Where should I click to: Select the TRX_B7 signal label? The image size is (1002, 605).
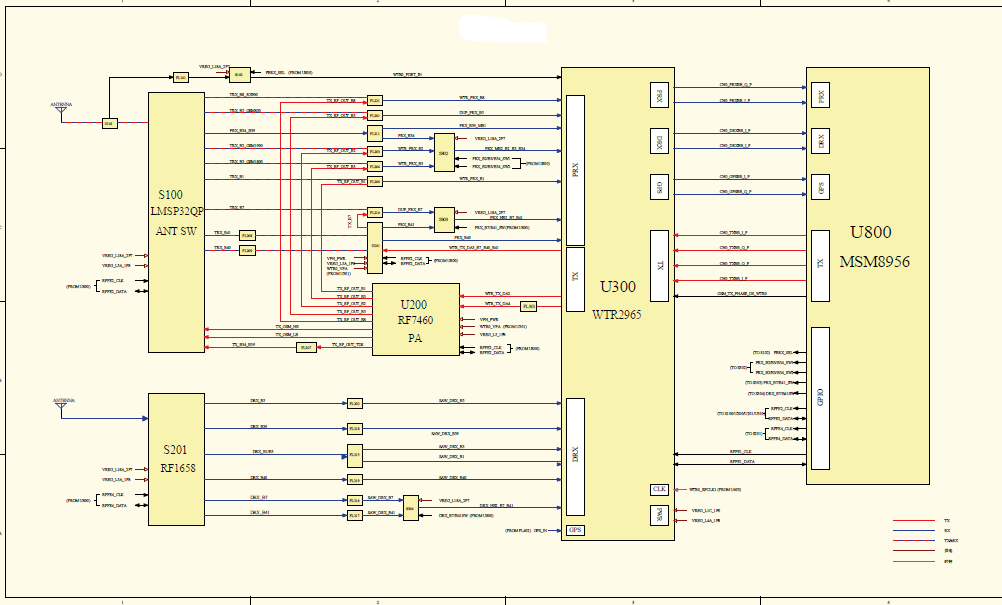click(x=236, y=208)
